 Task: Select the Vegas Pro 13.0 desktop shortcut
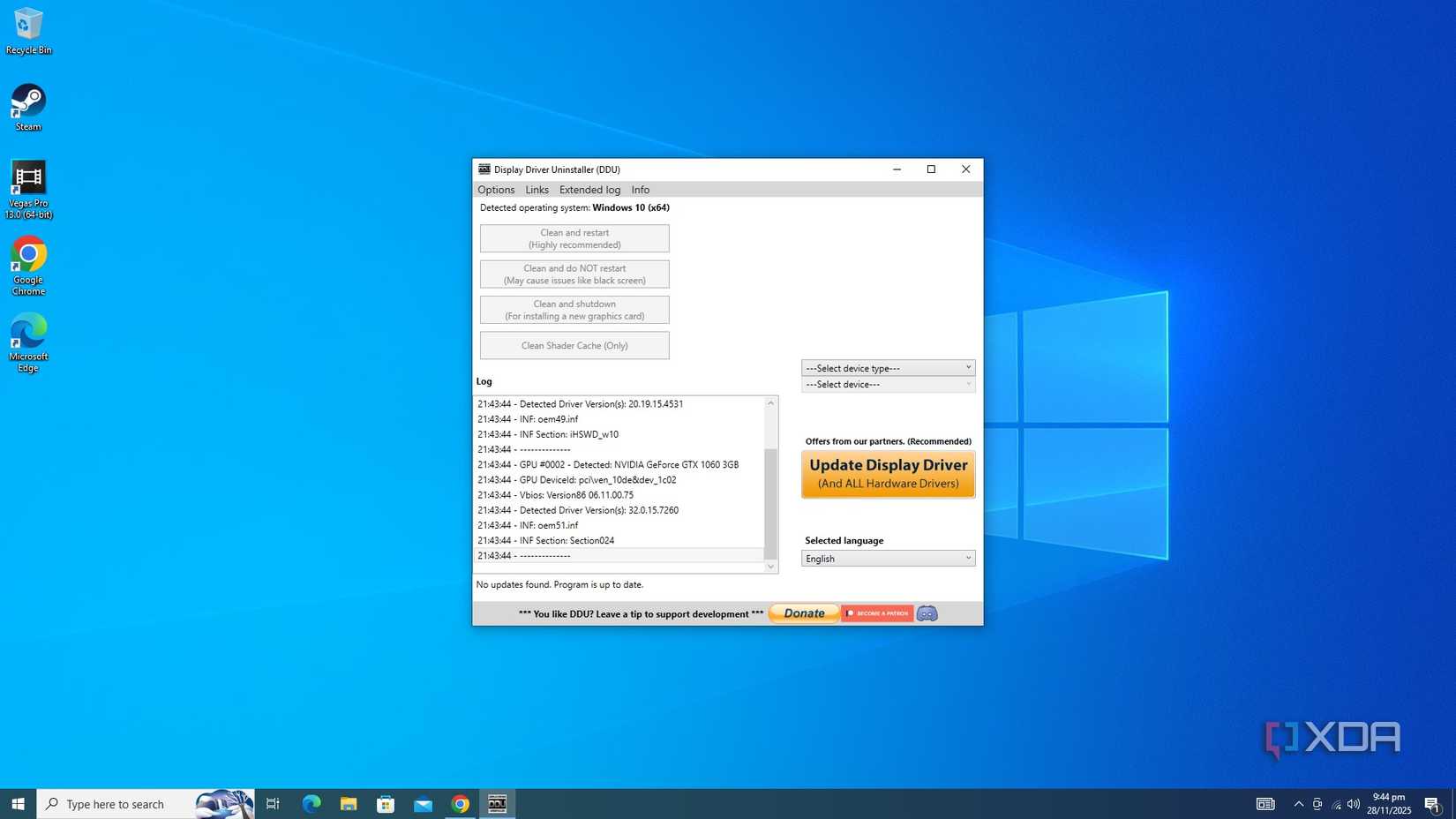coord(28,190)
